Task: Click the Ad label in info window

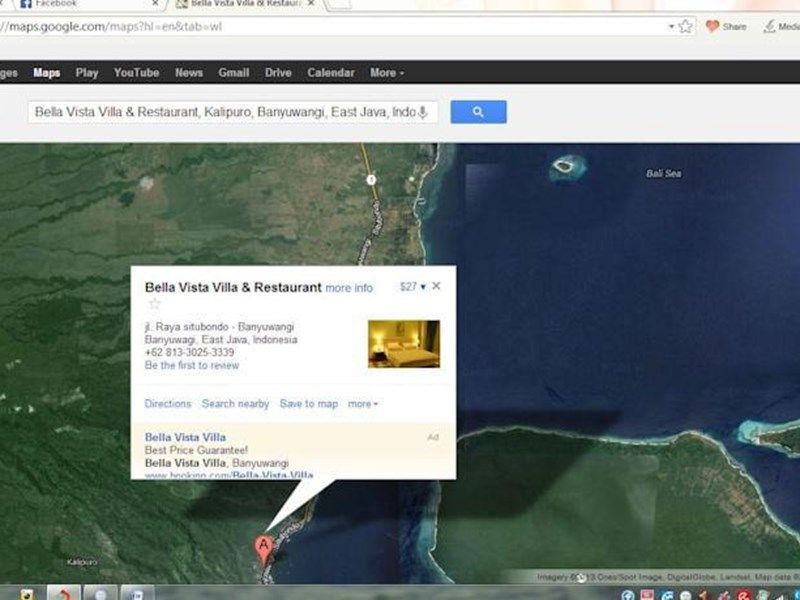Action: pyautogui.click(x=433, y=437)
